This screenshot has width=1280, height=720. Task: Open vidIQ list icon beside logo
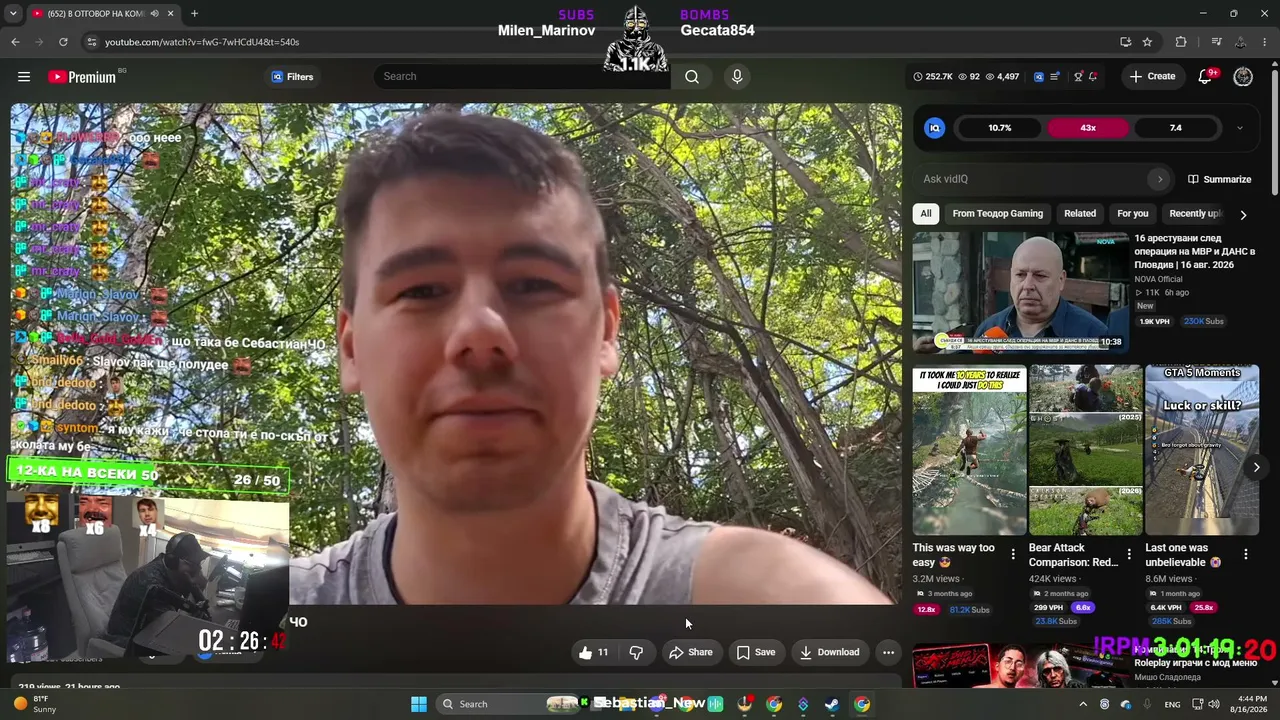point(1054,77)
